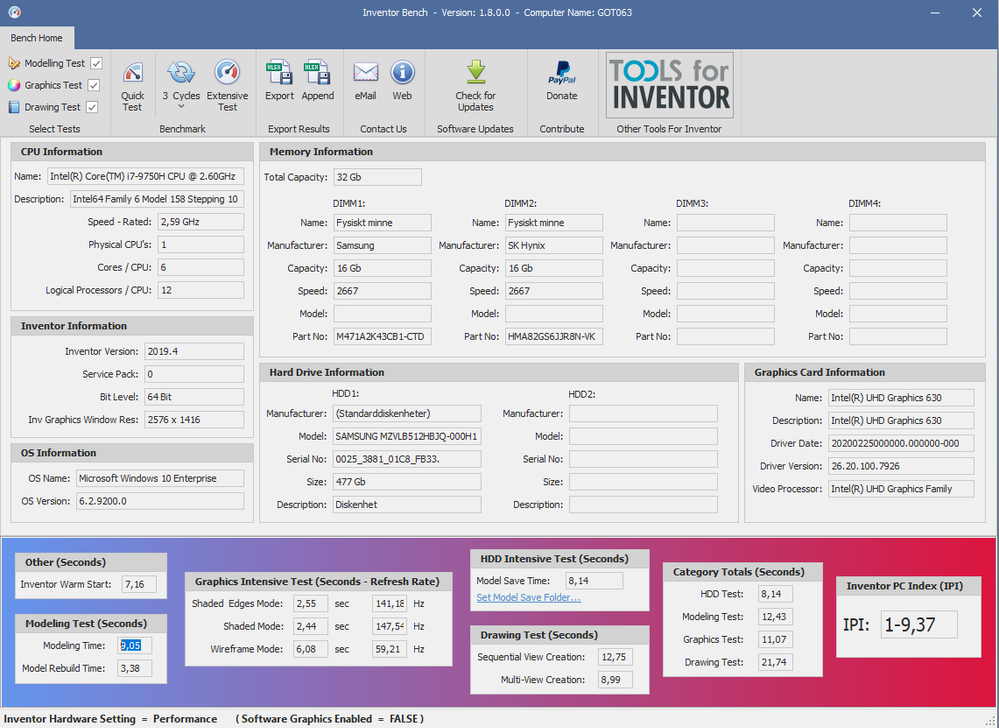Click the Modelling Test icon
The image size is (999, 728).
pyautogui.click(x=14, y=63)
